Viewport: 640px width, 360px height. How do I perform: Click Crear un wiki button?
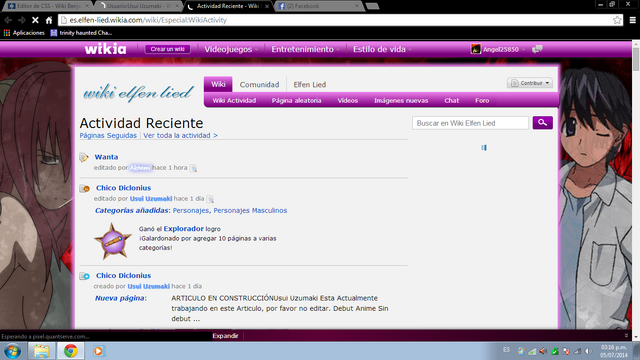tap(167, 49)
